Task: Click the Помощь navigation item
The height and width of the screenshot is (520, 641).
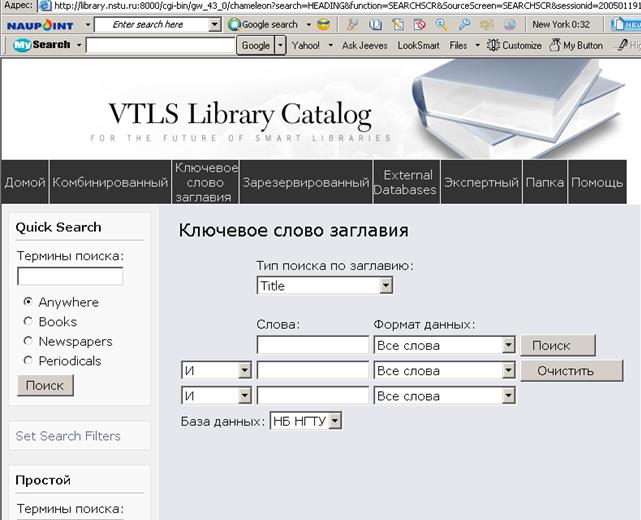Action: (x=597, y=183)
